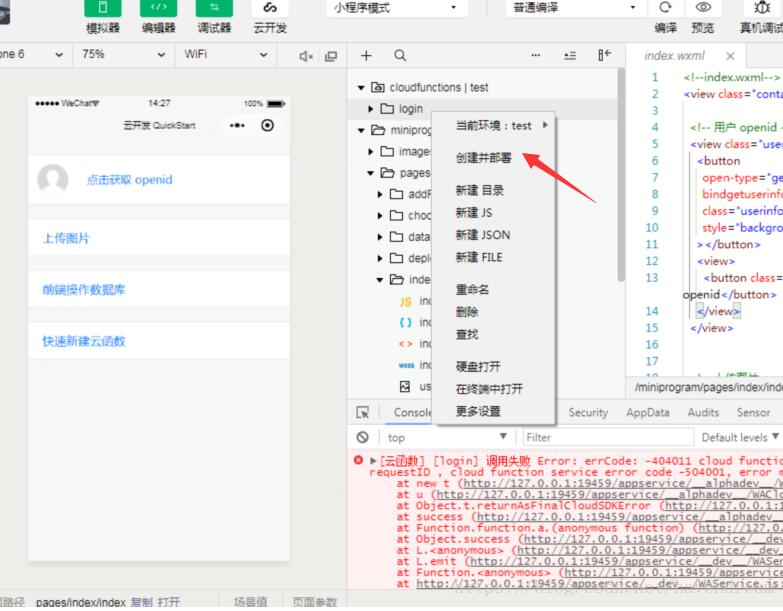
Task: Click the 真机调试 remote debug icon
Action: click(x=762, y=7)
